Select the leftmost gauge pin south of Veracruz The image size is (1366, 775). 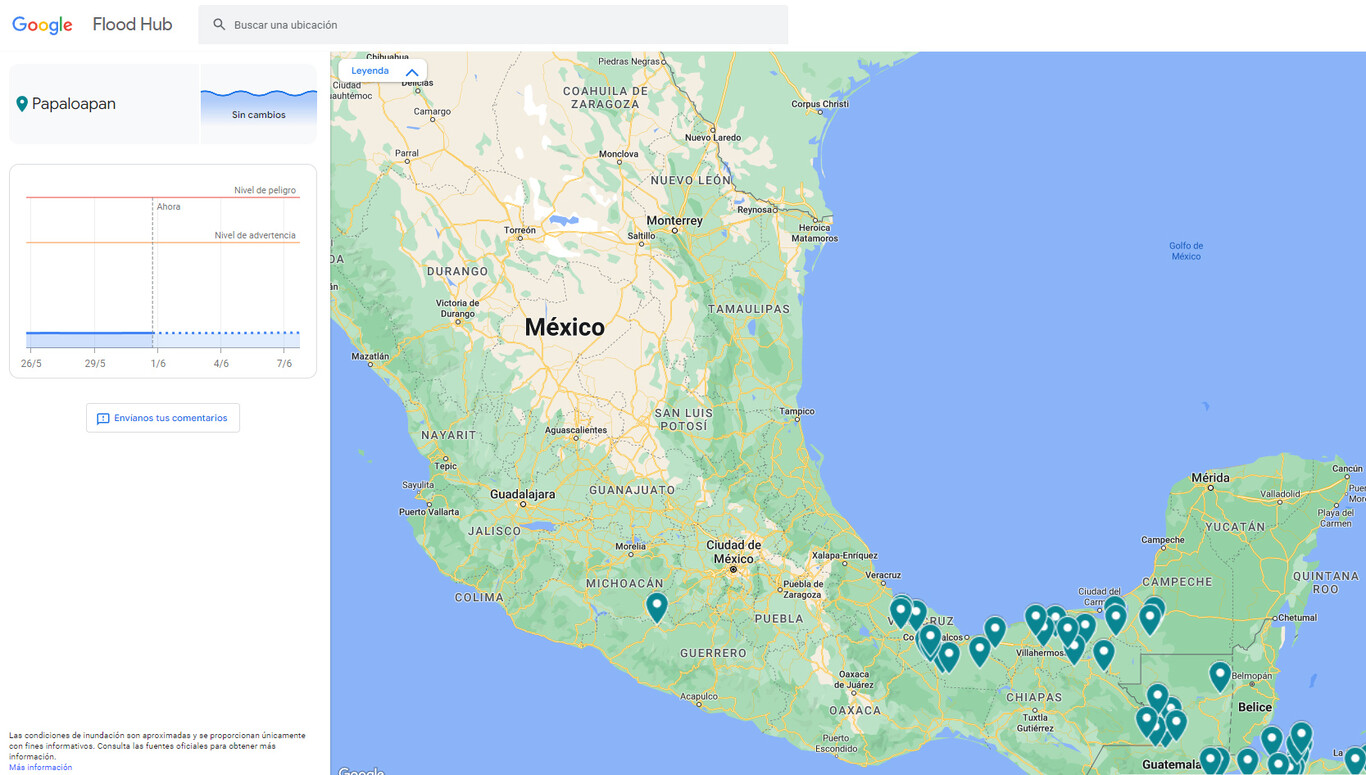[x=900, y=610]
